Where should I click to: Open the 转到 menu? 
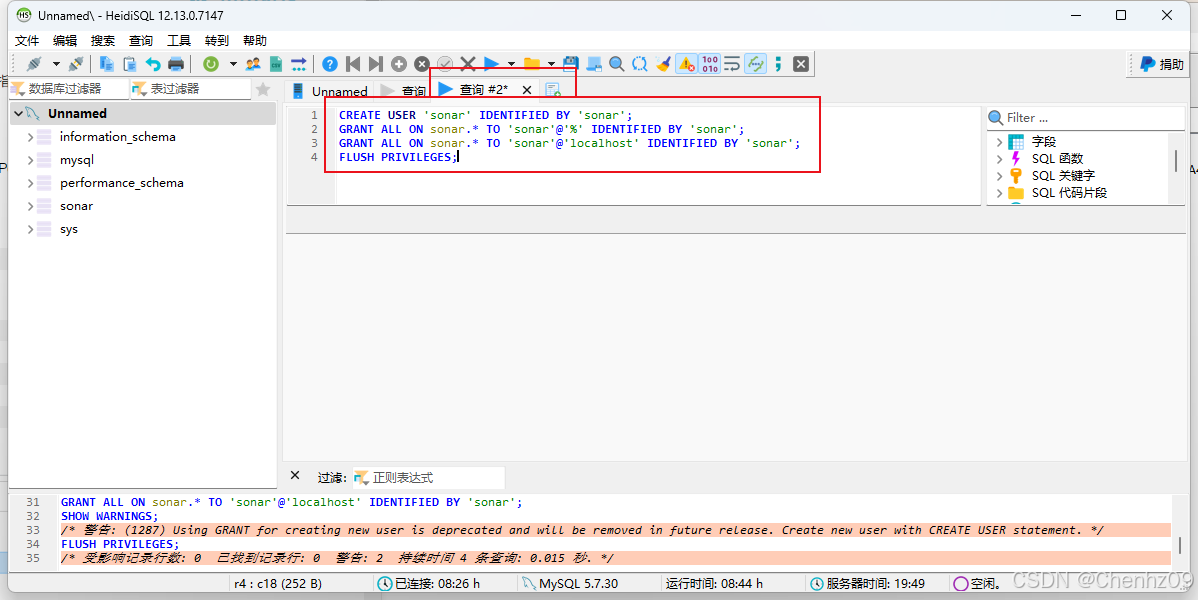point(217,41)
